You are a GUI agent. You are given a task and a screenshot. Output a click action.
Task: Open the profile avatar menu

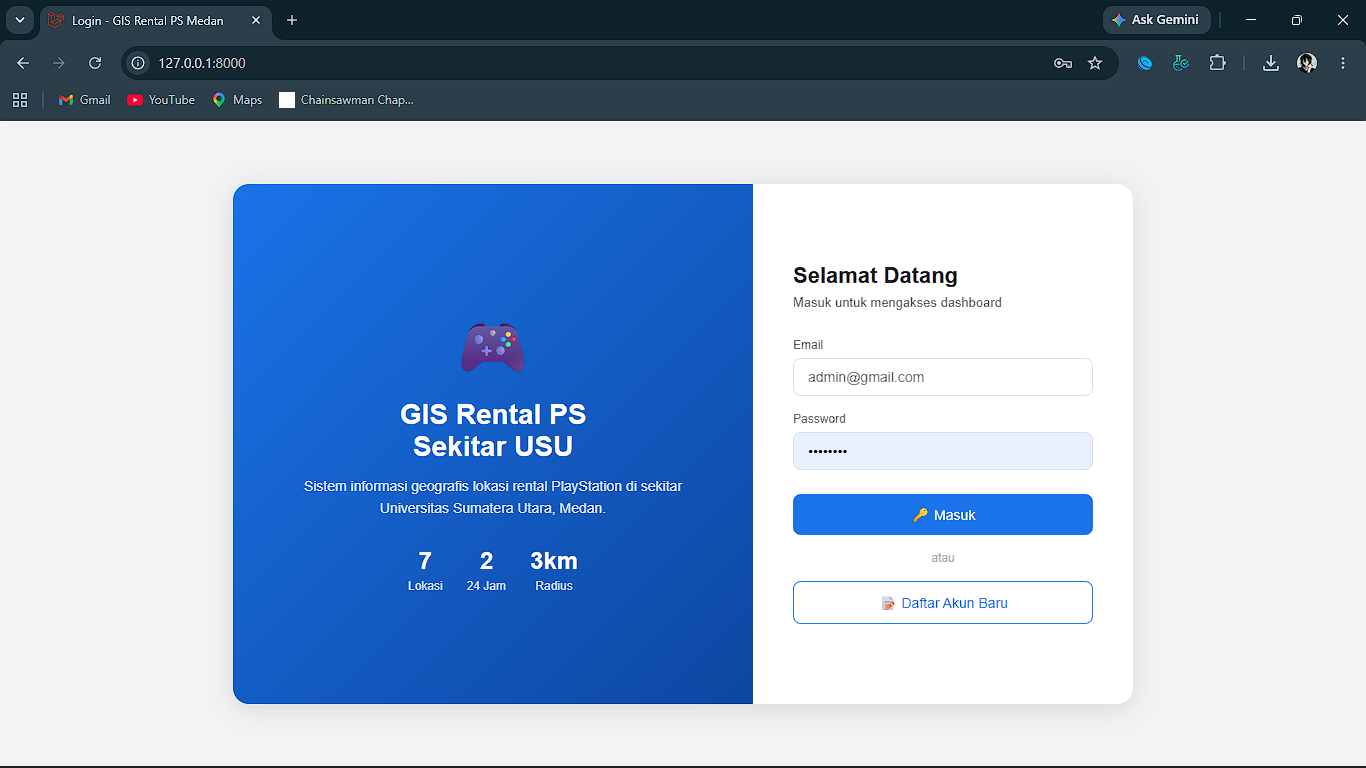click(x=1307, y=63)
